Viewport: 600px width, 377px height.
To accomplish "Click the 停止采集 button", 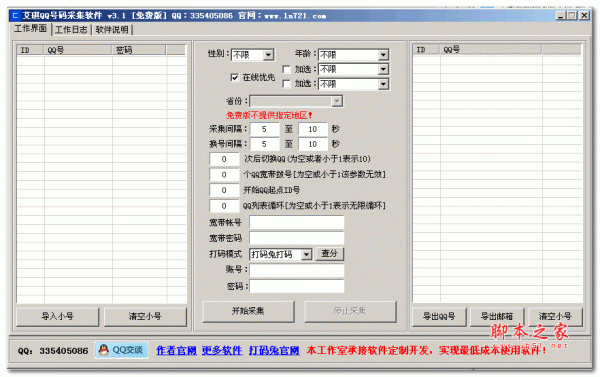I will point(350,311).
